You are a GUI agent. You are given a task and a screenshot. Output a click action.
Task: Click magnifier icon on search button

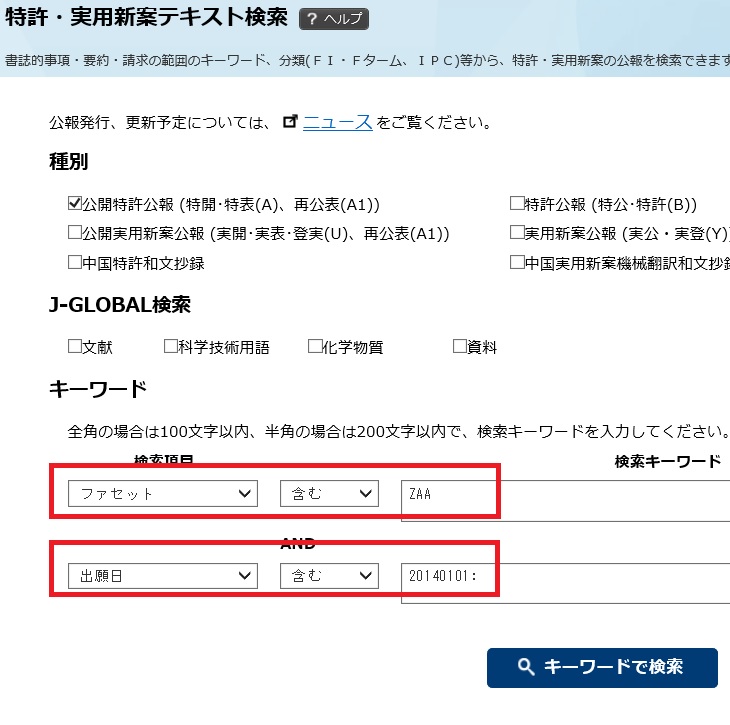point(526,667)
